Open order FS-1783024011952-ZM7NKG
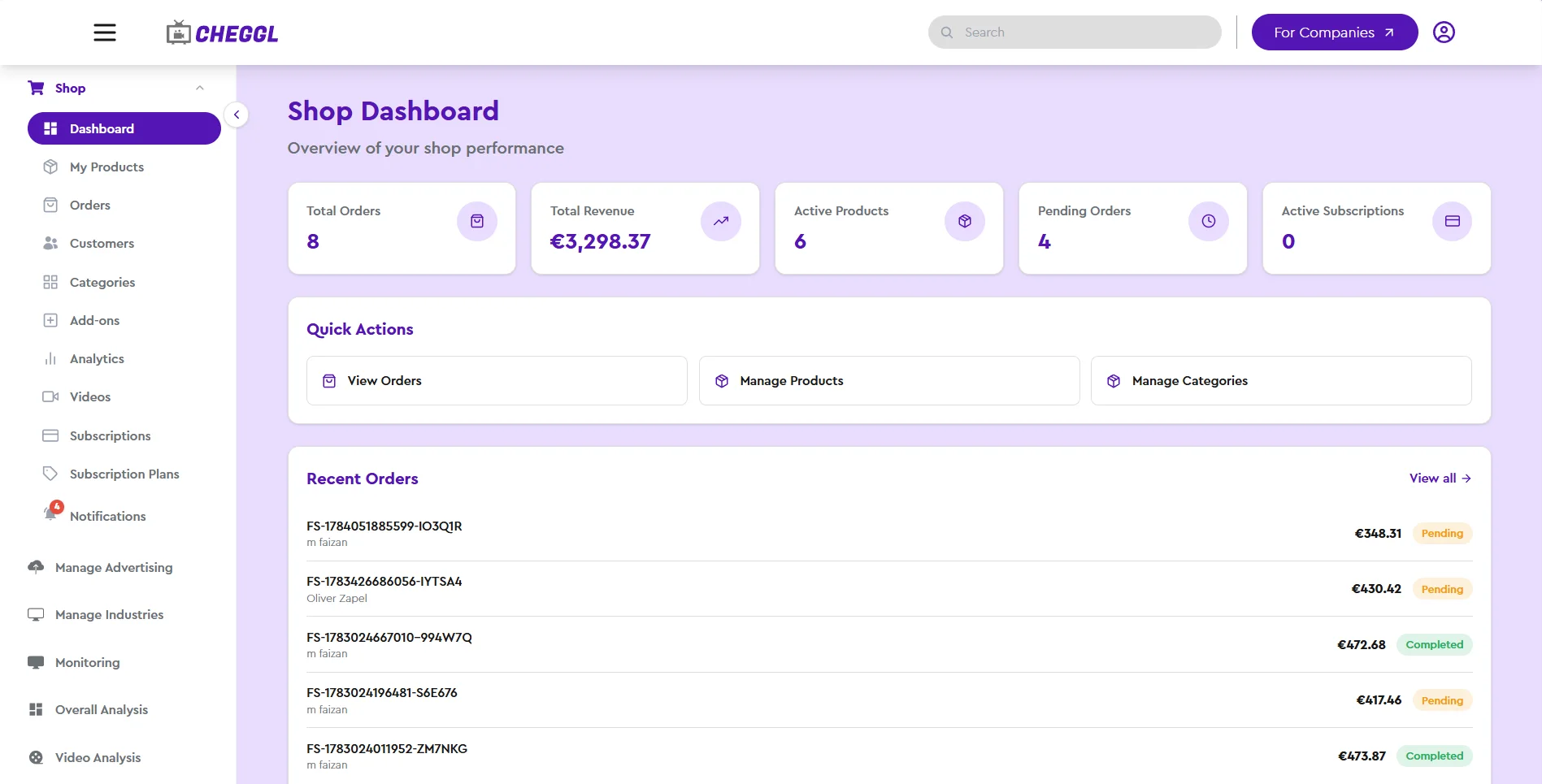1542x784 pixels. coord(387,748)
